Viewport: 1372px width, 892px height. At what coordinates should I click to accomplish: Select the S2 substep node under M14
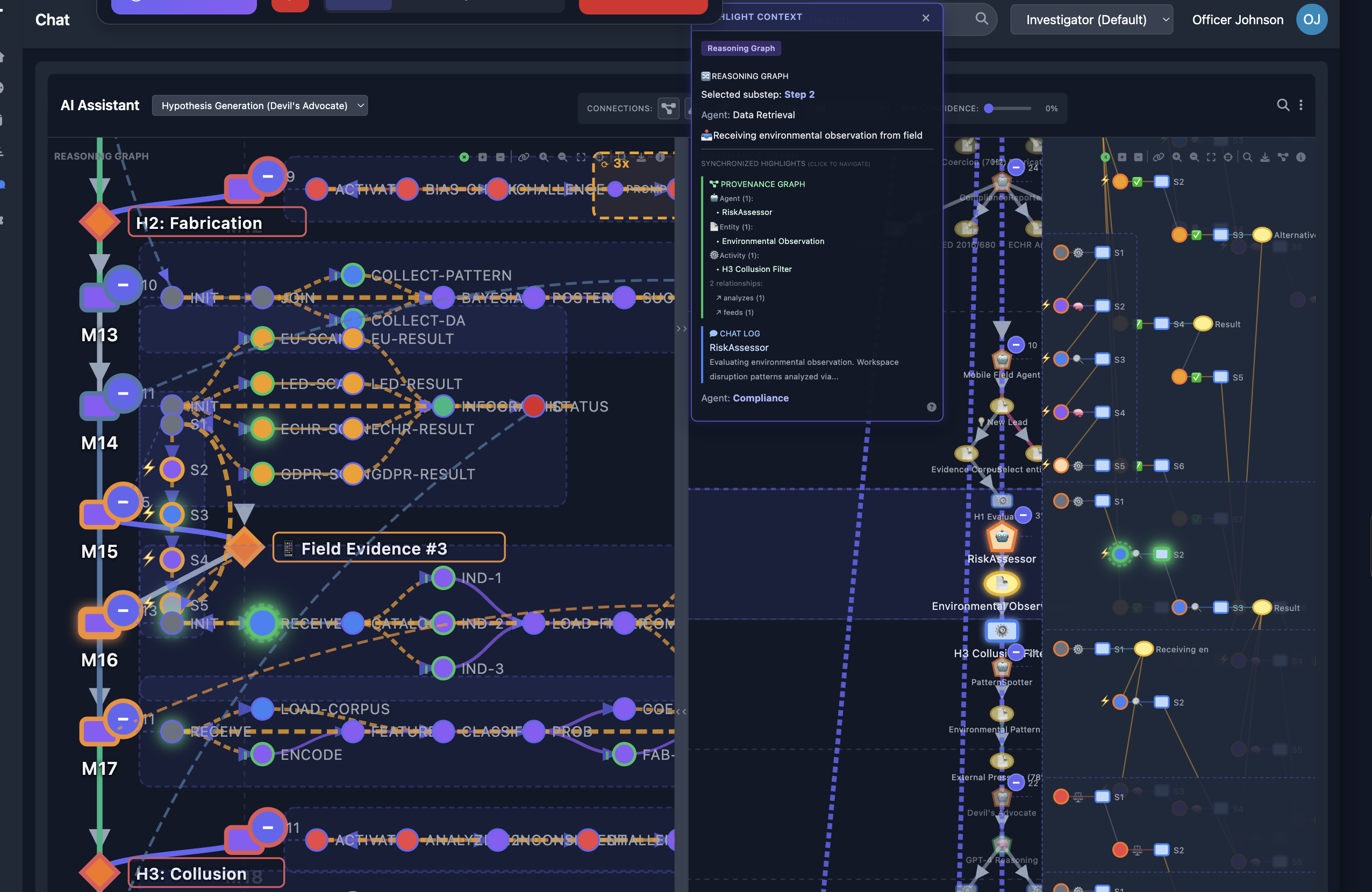pyautogui.click(x=172, y=469)
